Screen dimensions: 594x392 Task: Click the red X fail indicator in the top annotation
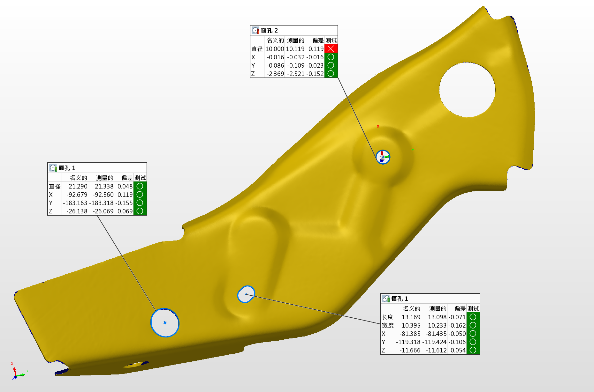pyautogui.click(x=331, y=48)
